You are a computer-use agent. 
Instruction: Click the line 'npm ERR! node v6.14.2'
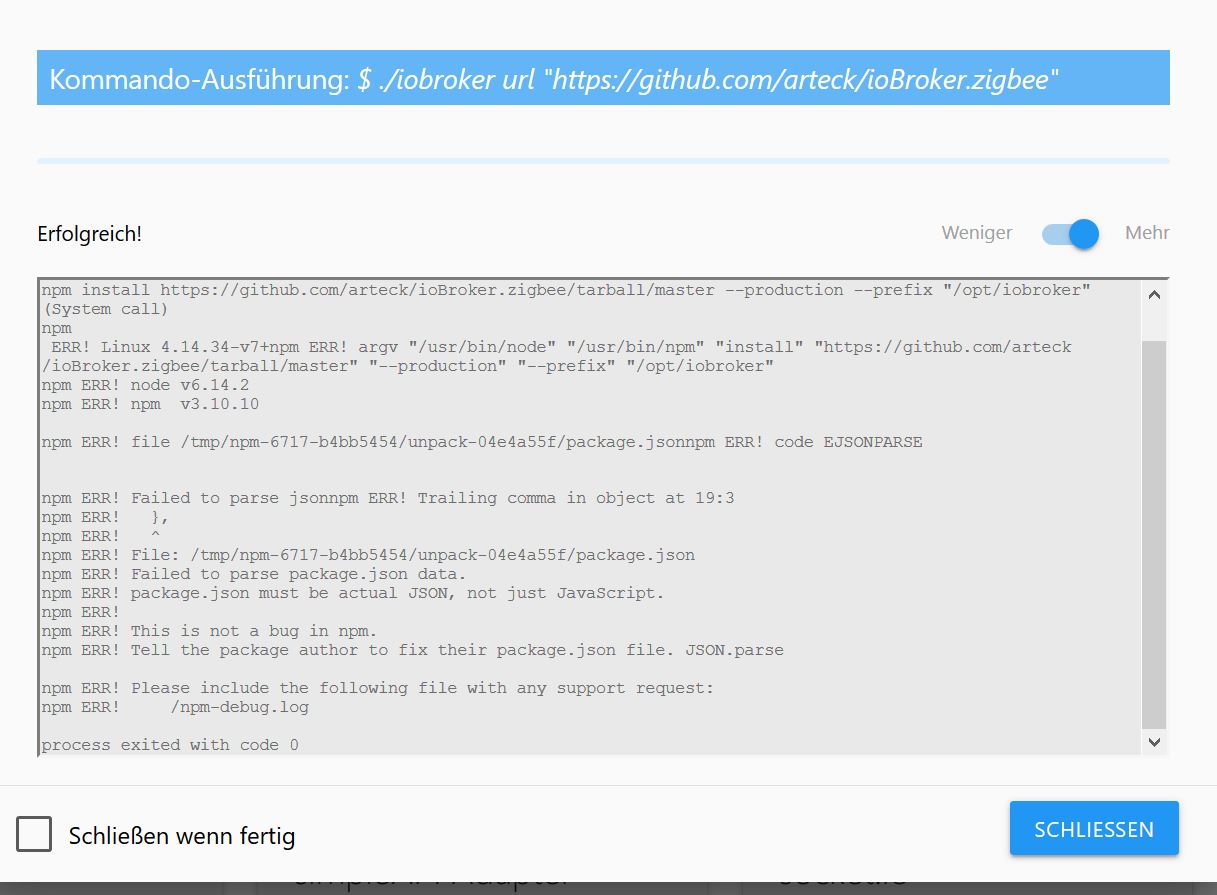point(145,385)
